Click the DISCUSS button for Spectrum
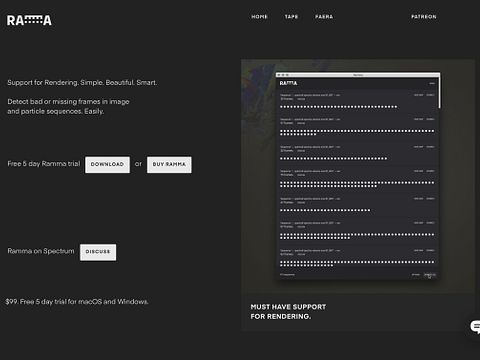Screen dimensions: 480x360 coord(98,252)
